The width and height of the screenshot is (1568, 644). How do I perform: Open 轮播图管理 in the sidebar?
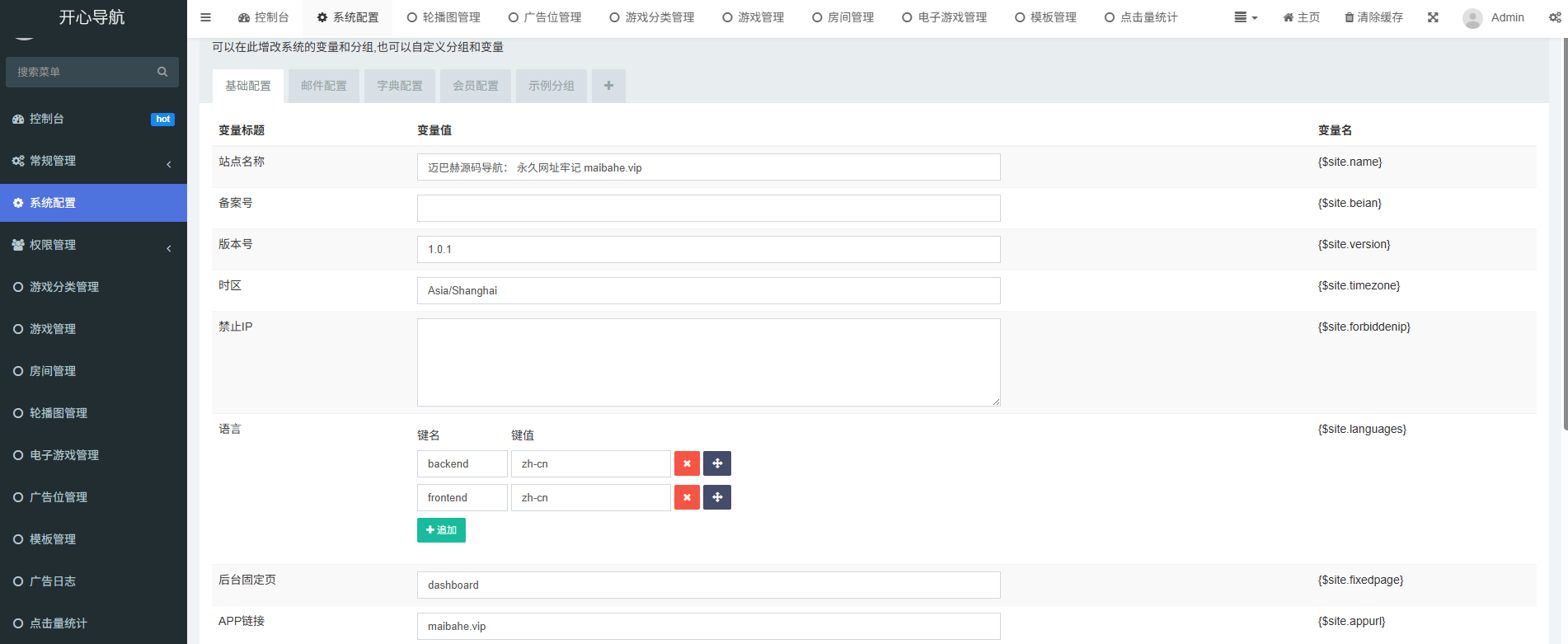coord(93,413)
